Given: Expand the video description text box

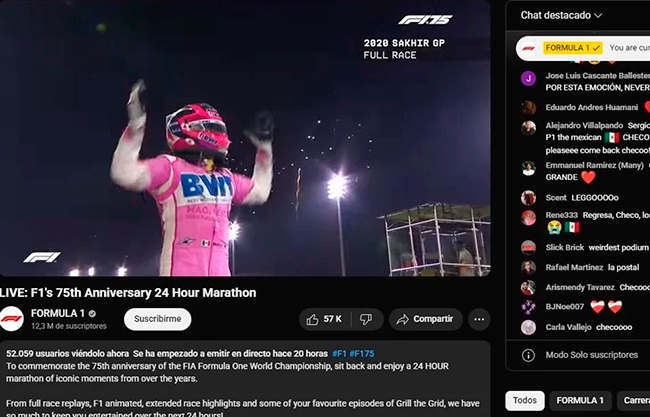Looking at the screenshot, I should coord(245,379).
